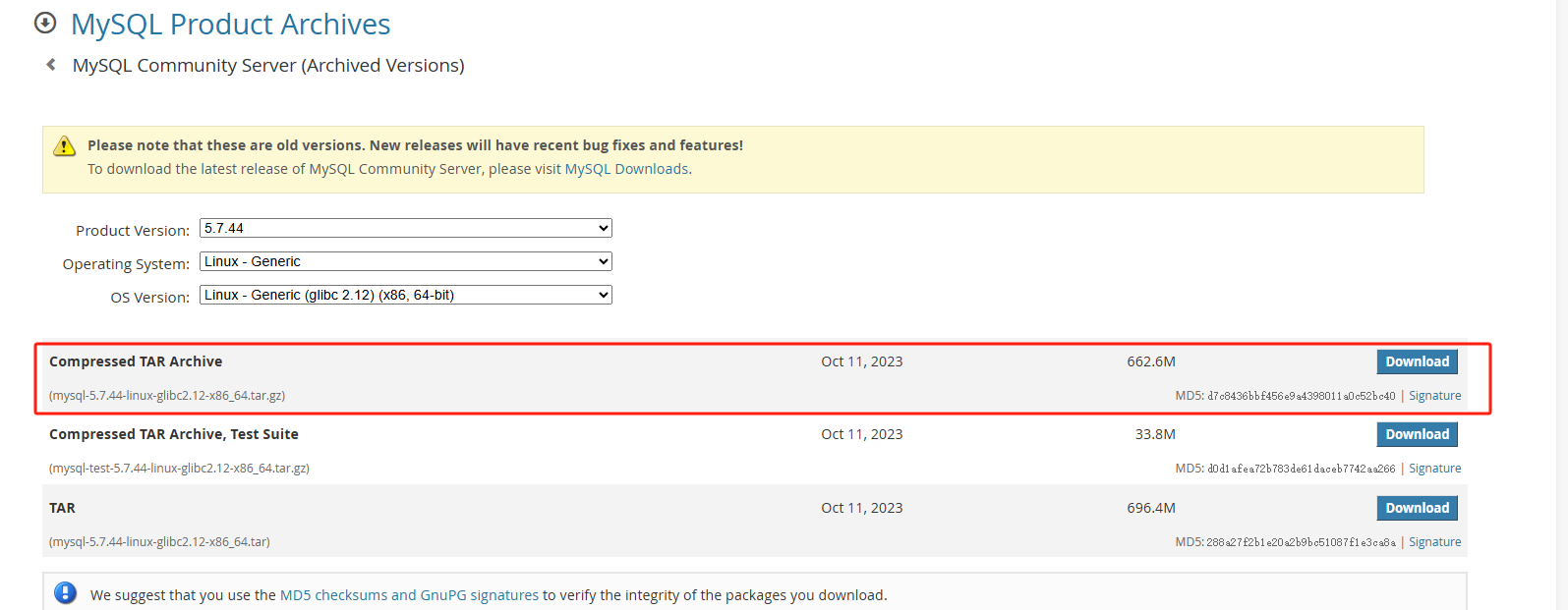Click filename mysql-test-5.7.44-linux-glibc2.12-x86_64.tar.gz
This screenshot has height=610, width=1568.
(x=179, y=469)
